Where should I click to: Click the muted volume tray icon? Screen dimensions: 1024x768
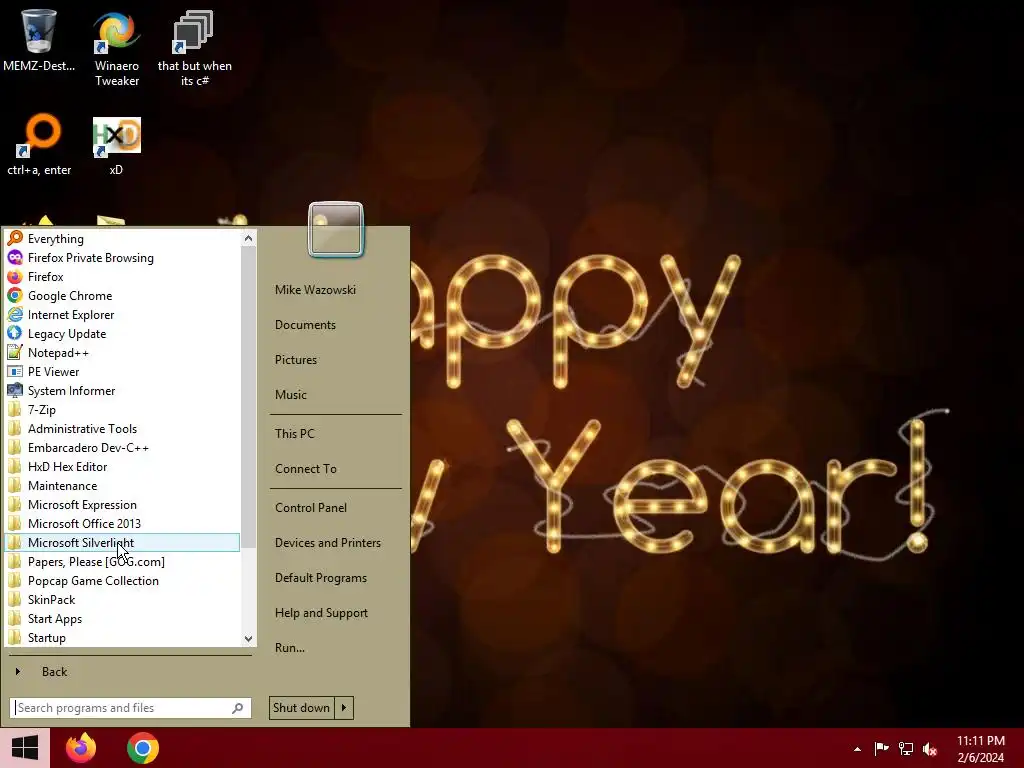(x=930, y=748)
